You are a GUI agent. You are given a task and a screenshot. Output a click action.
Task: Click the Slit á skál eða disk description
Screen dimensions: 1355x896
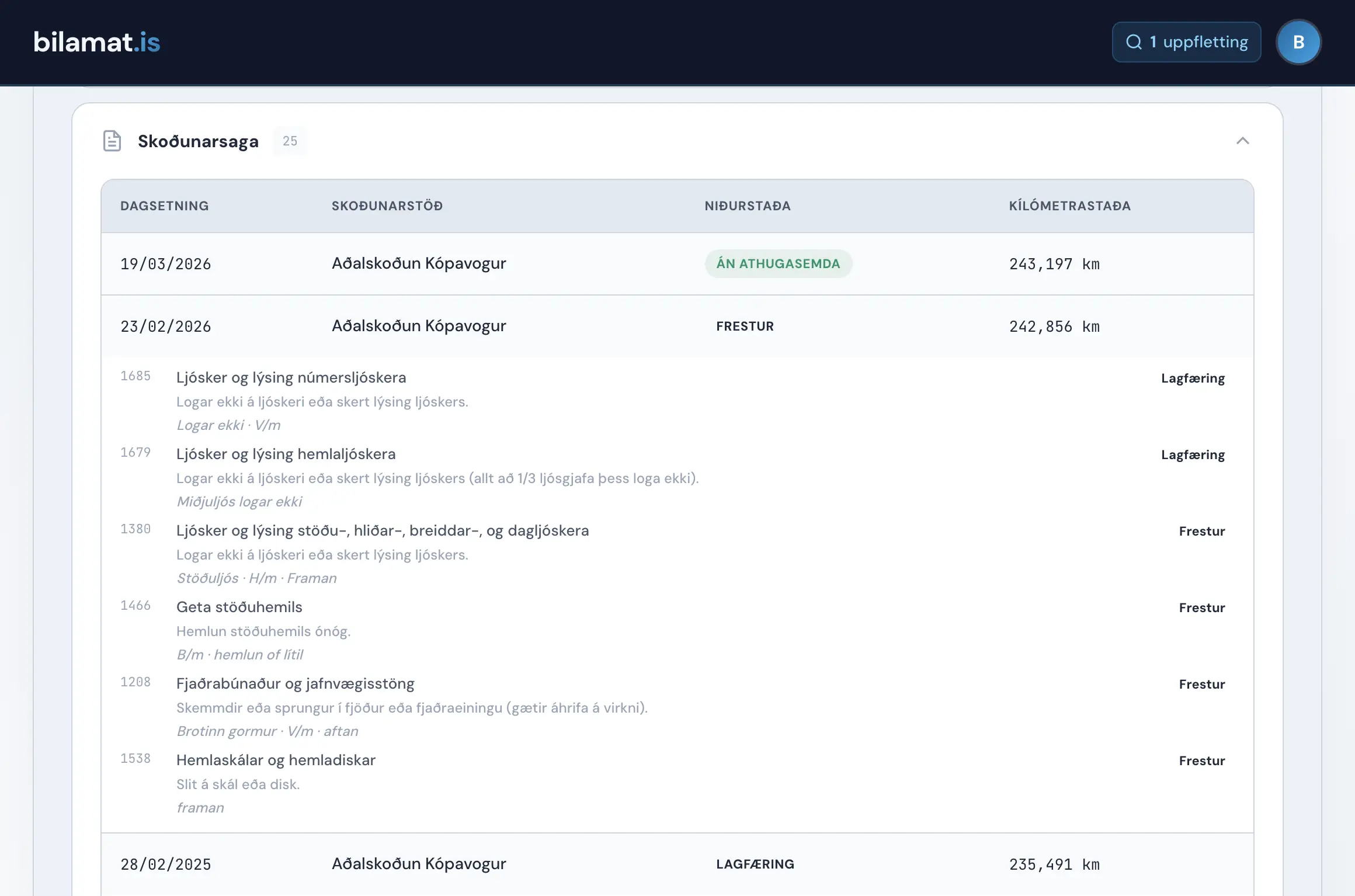click(238, 784)
